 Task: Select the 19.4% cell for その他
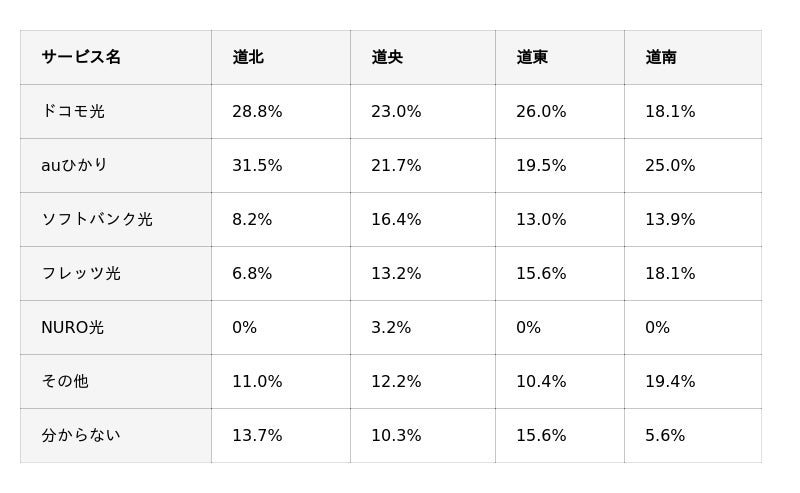[670, 381]
